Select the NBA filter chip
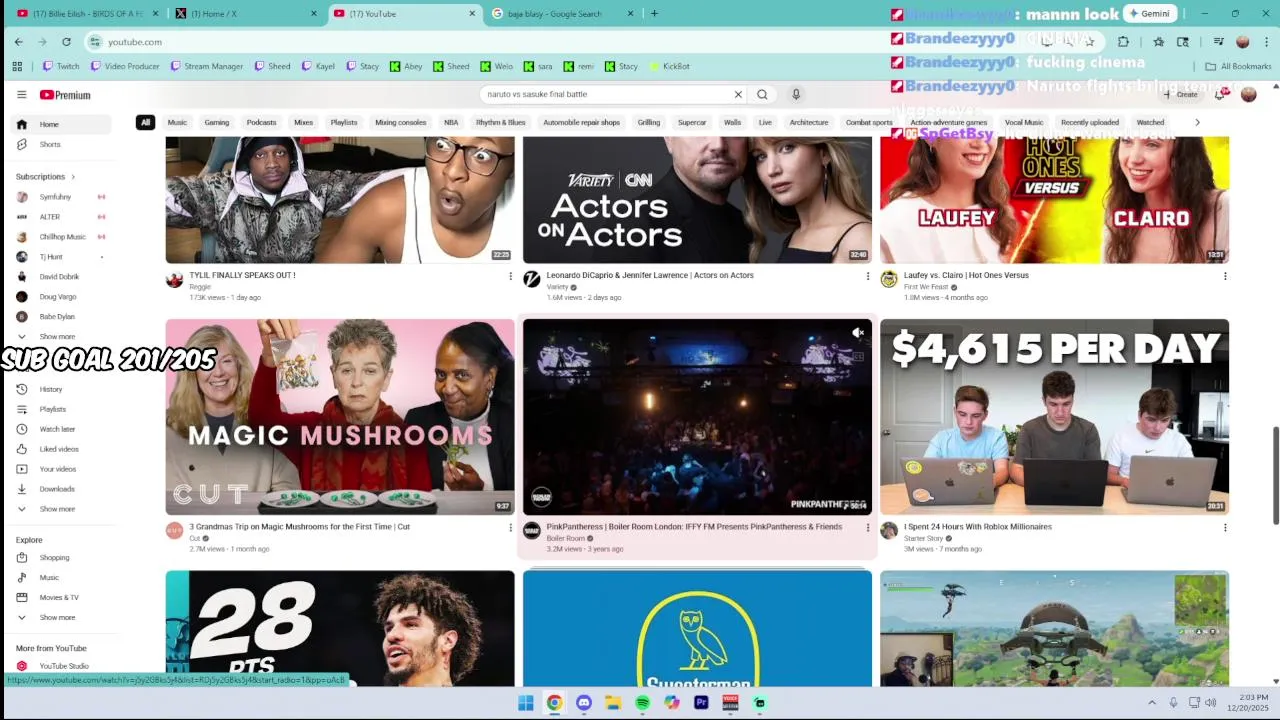1280x720 pixels. (451, 123)
